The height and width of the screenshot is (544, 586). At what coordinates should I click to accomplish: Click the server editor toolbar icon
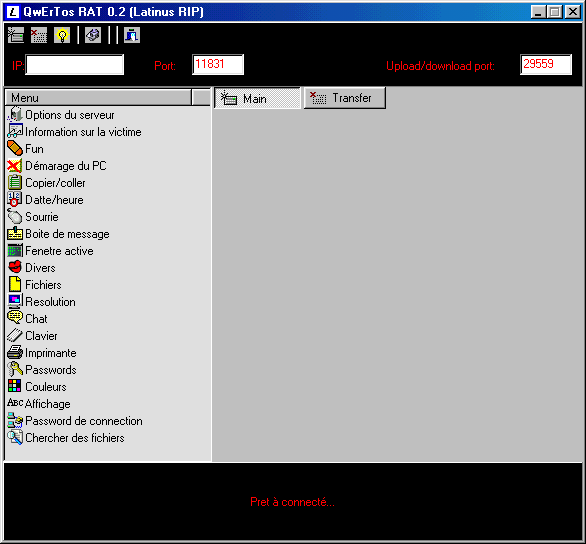click(93, 35)
